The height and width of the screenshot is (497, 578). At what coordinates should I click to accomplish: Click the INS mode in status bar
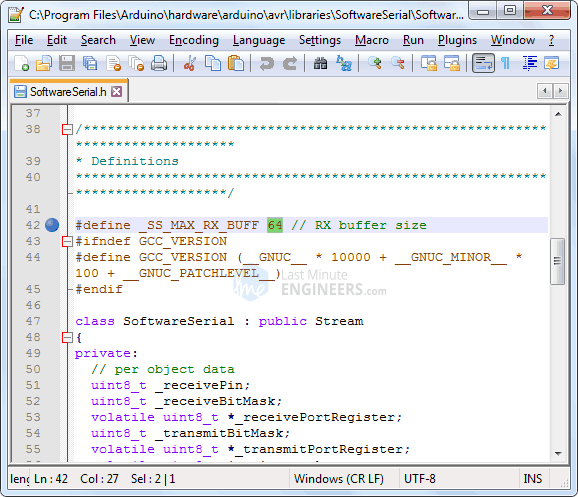pos(533,479)
